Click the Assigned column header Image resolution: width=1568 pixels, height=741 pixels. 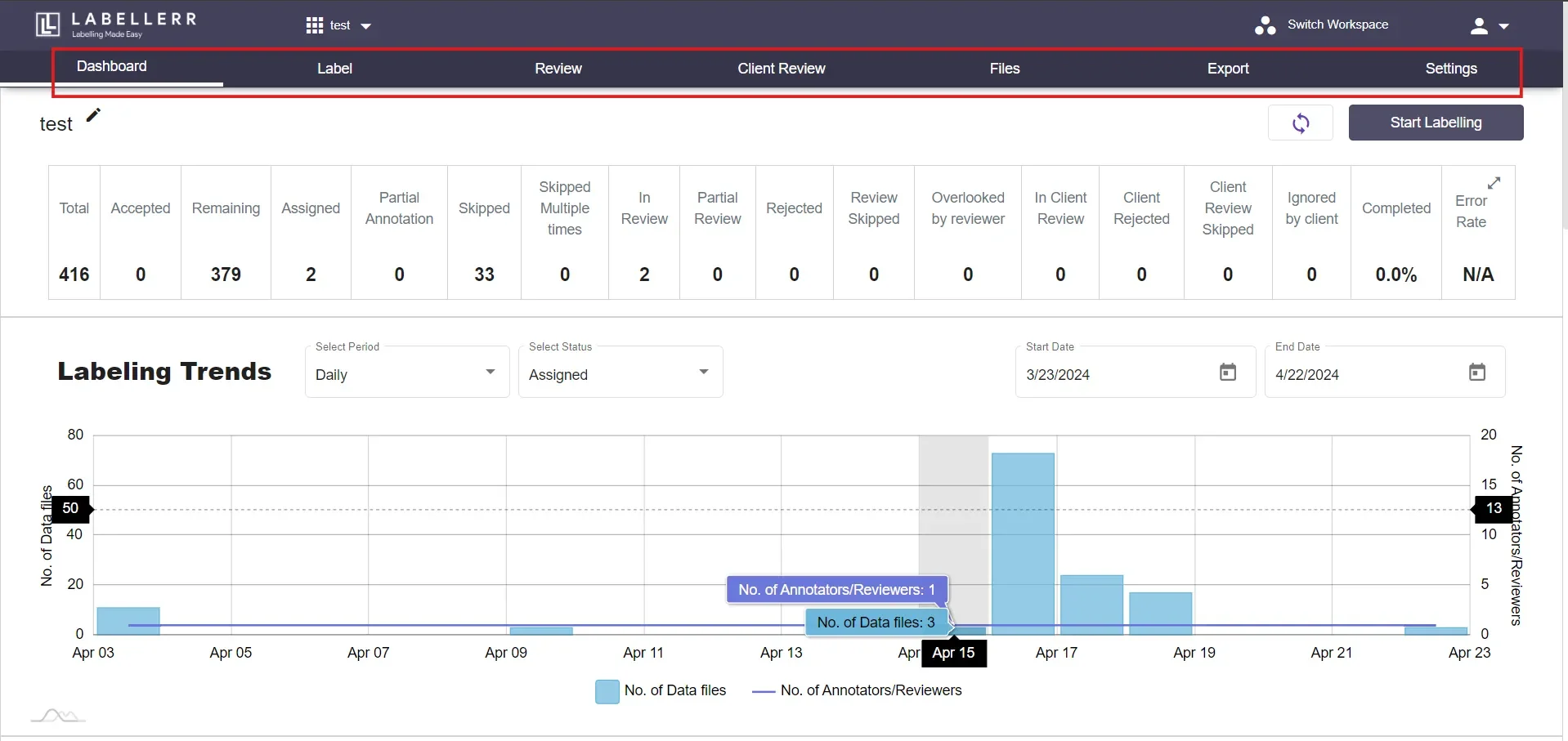pyautogui.click(x=311, y=208)
